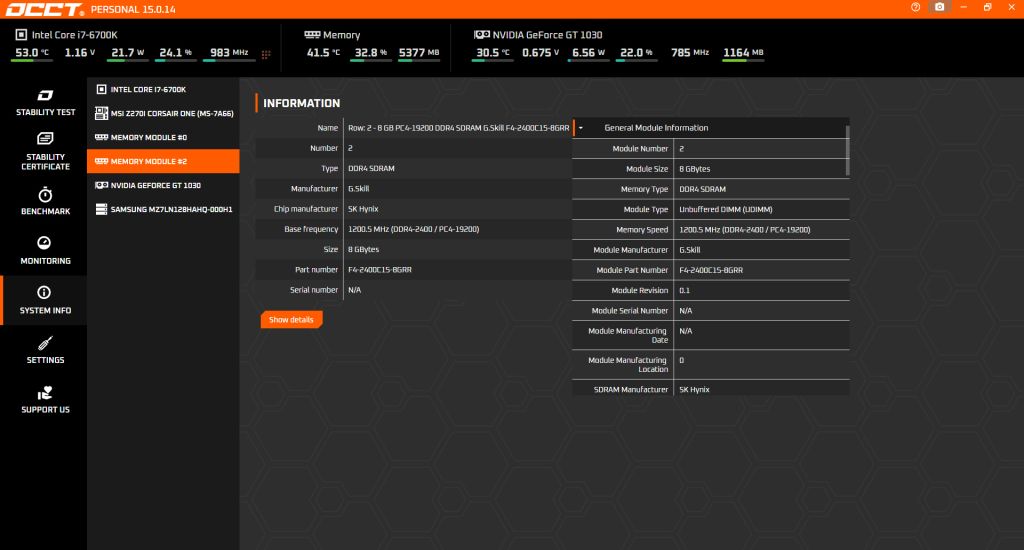The width and height of the screenshot is (1024, 550).
Task: Click the Show details button
Action: click(x=291, y=319)
